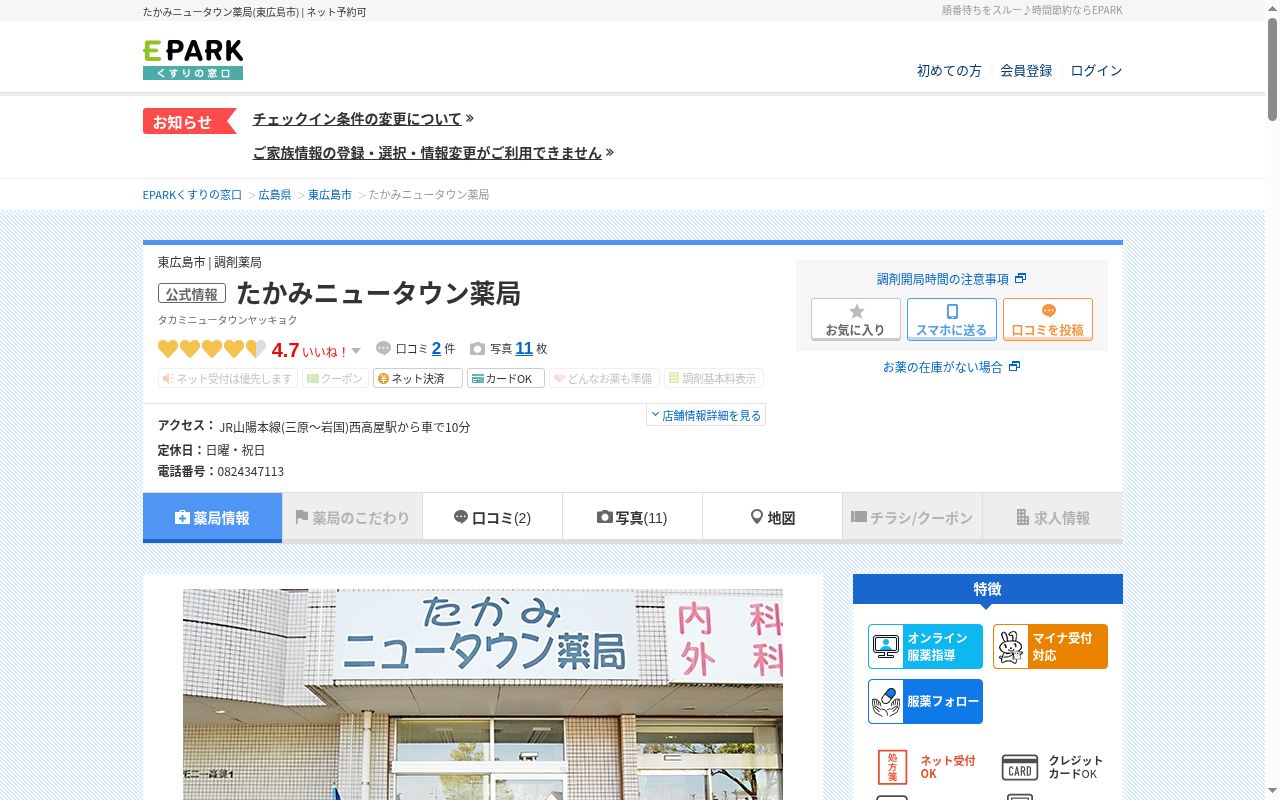Click the speech bubble icon in 口コミを投稿 button
The width and height of the screenshot is (1280, 800).
click(x=1048, y=311)
